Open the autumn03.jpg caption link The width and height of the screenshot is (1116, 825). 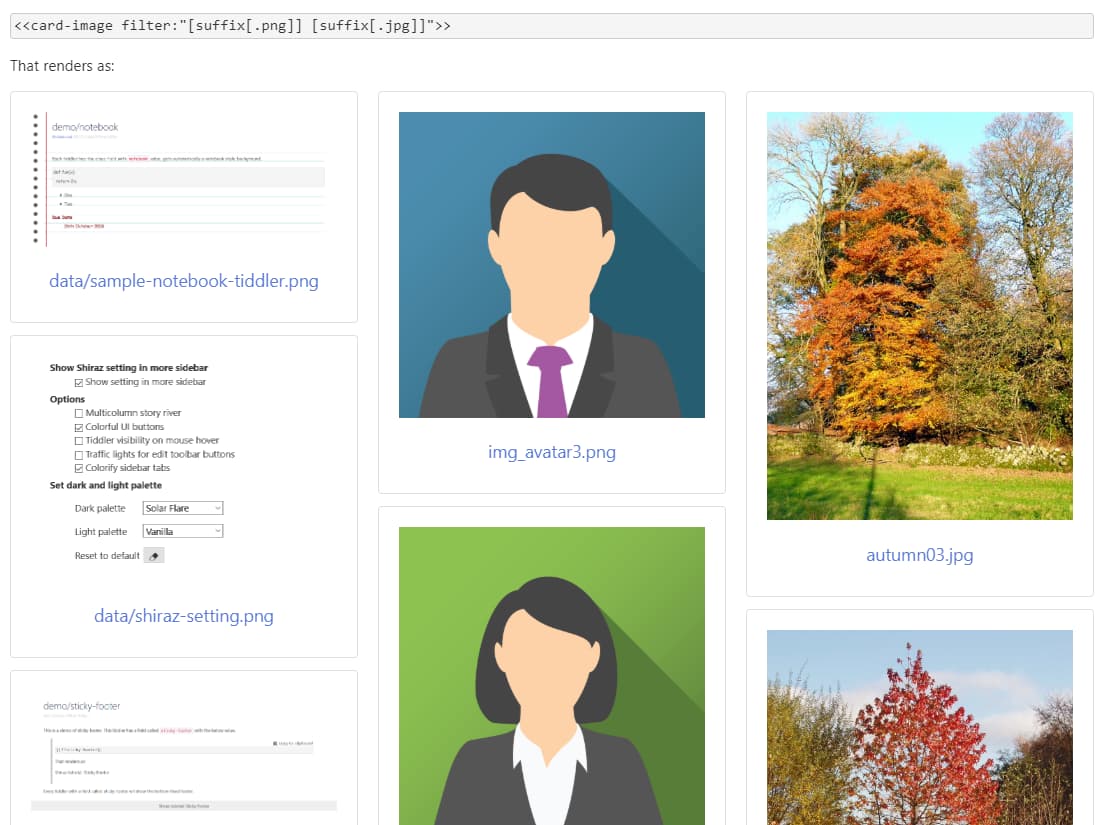(x=919, y=555)
